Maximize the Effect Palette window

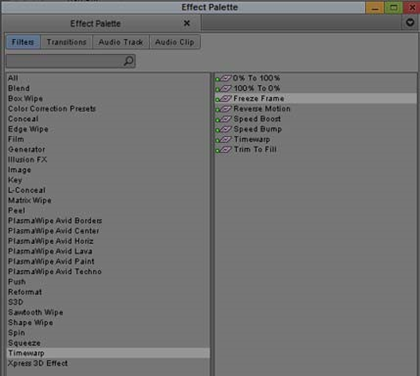pos(393,7)
